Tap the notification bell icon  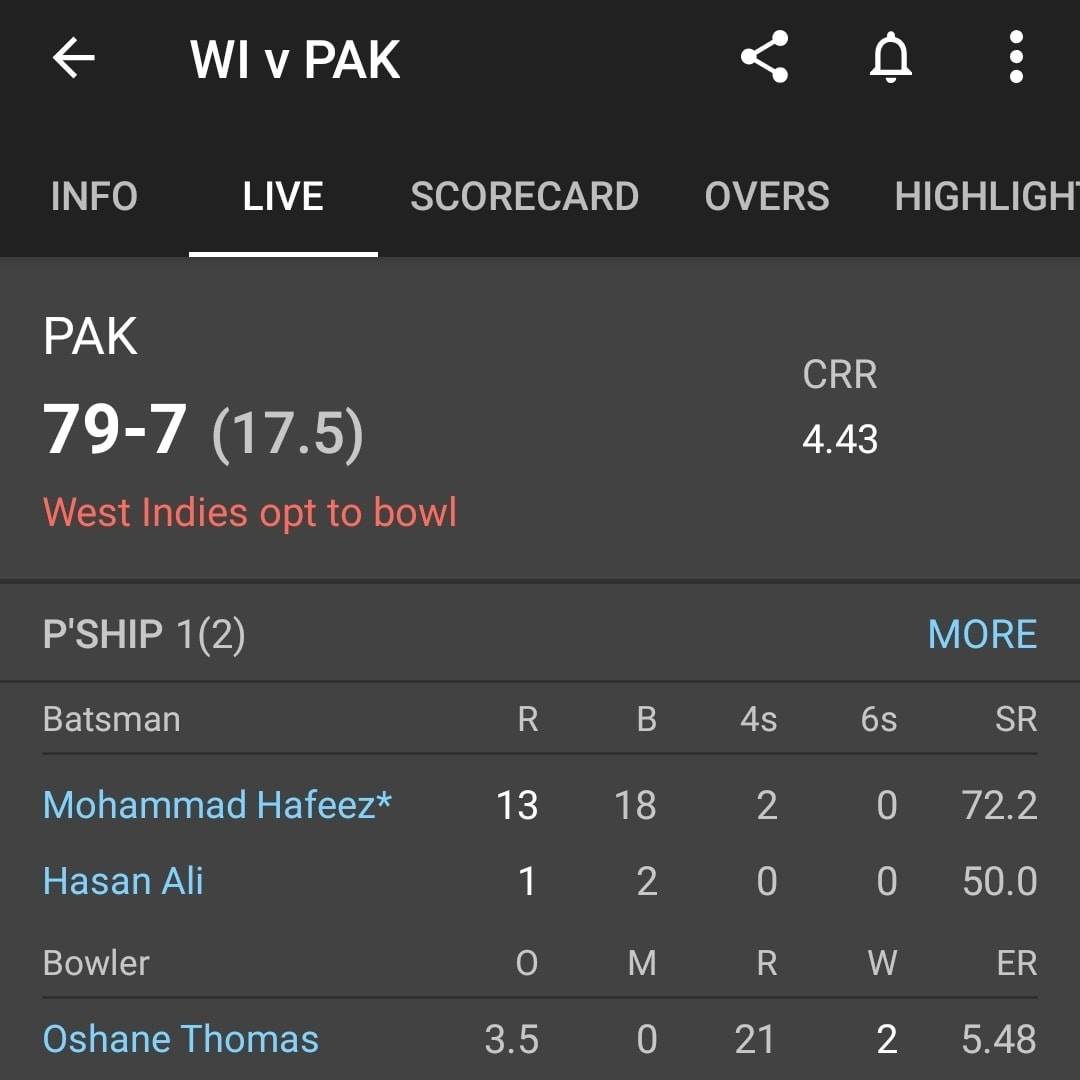coord(891,57)
